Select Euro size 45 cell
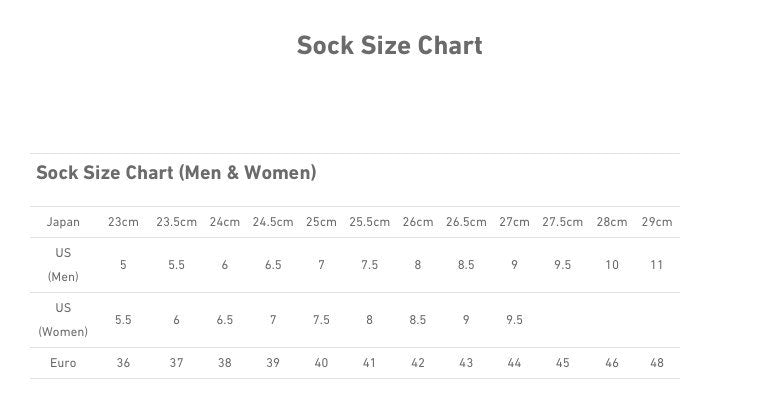The width and height of the screenshot is (761, 409). click(562, 363)
